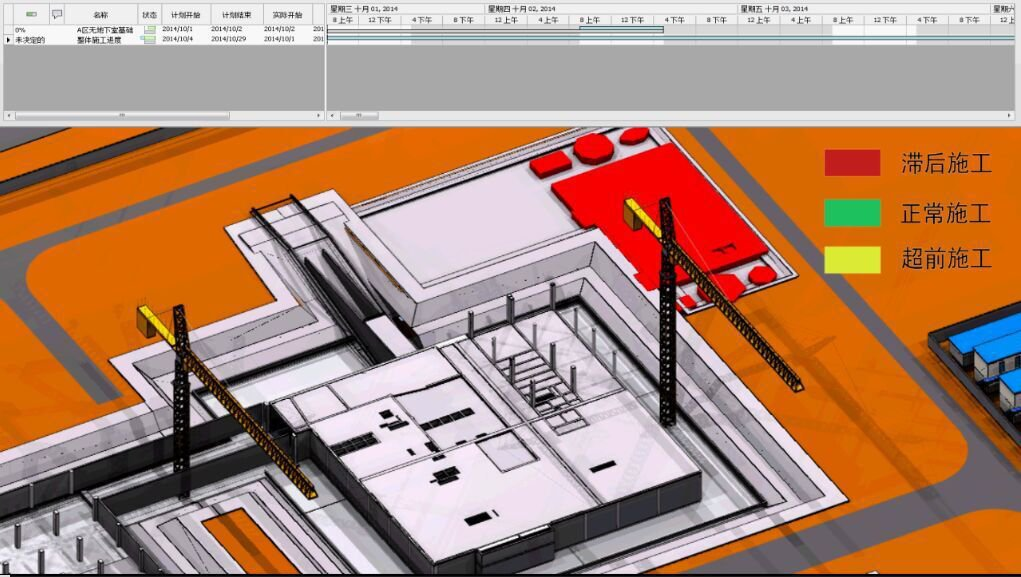Click the 实际开始 column header
This screenshot has width=1021, height=577.
tap(287, 14)
